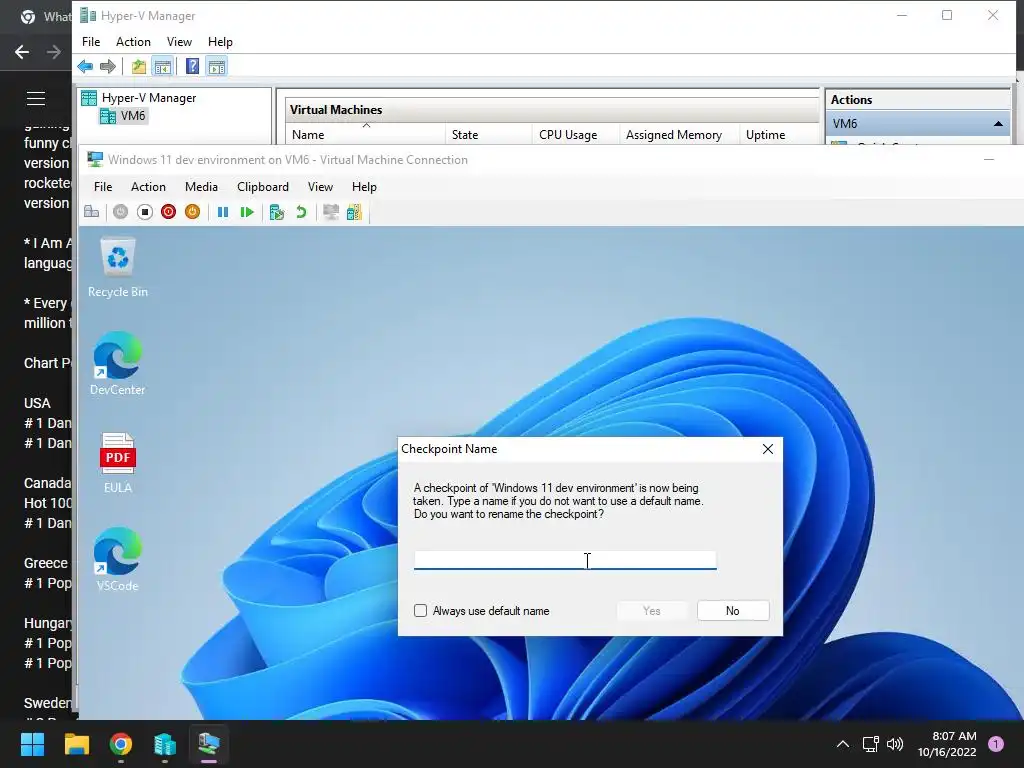
Task: Open the network tray icon
Action: coord(871,744)
